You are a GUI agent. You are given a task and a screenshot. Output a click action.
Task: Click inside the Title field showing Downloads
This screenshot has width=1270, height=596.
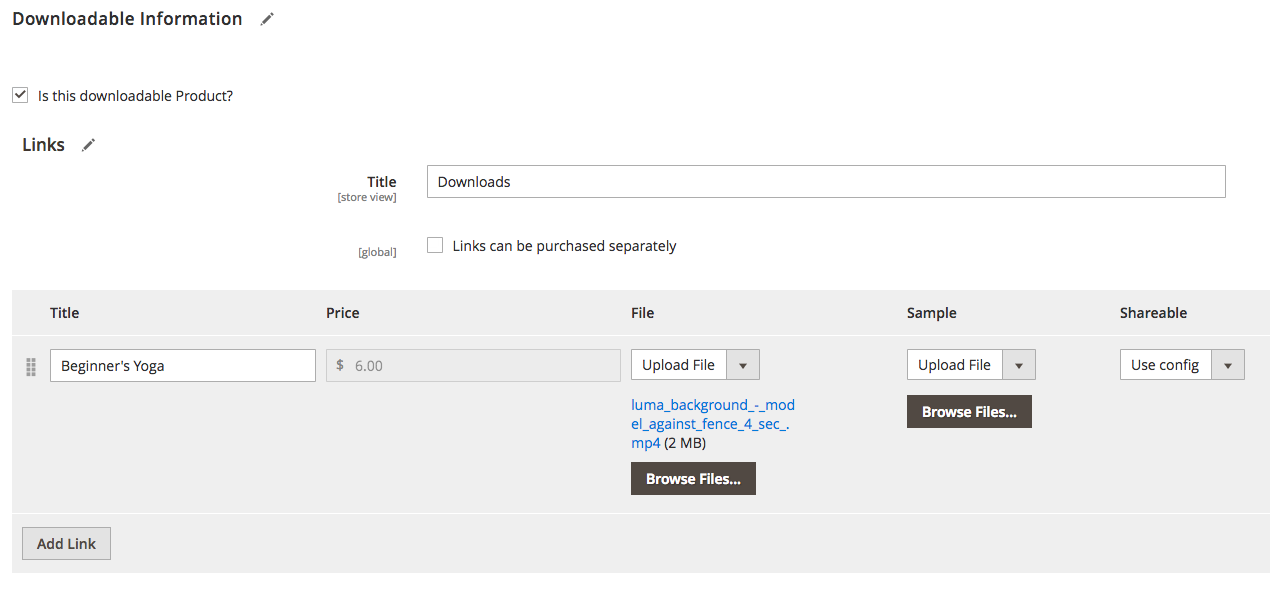[x=826, y=181]
